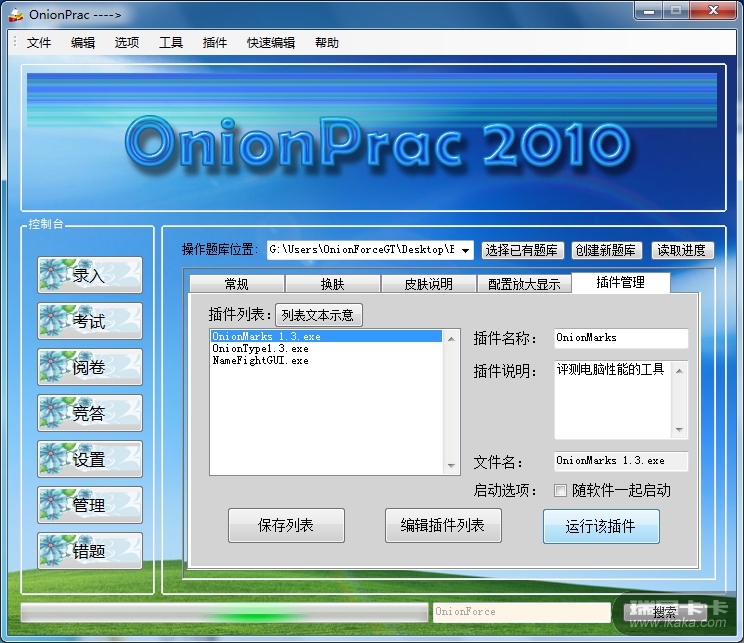
Task: Click the 插件名称 input field
Action: [x=621, y=338]
